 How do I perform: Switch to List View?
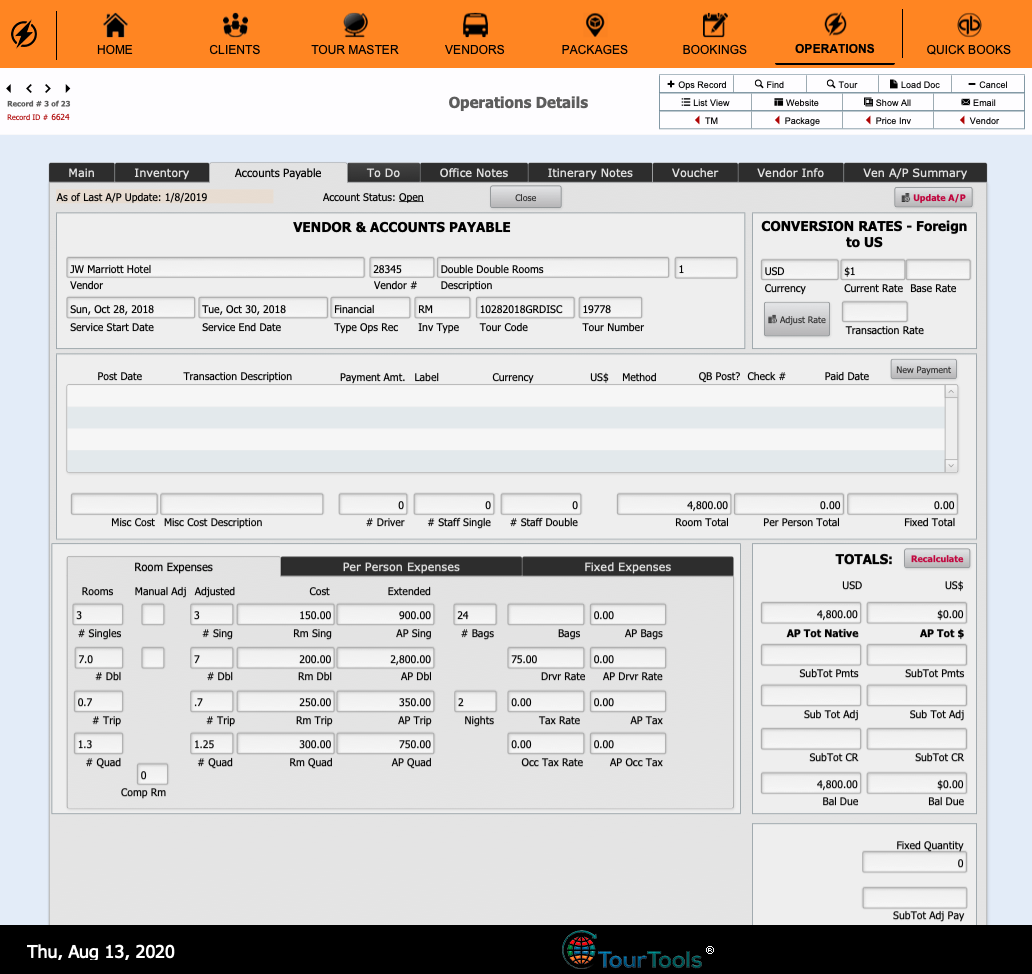point(706,103)
